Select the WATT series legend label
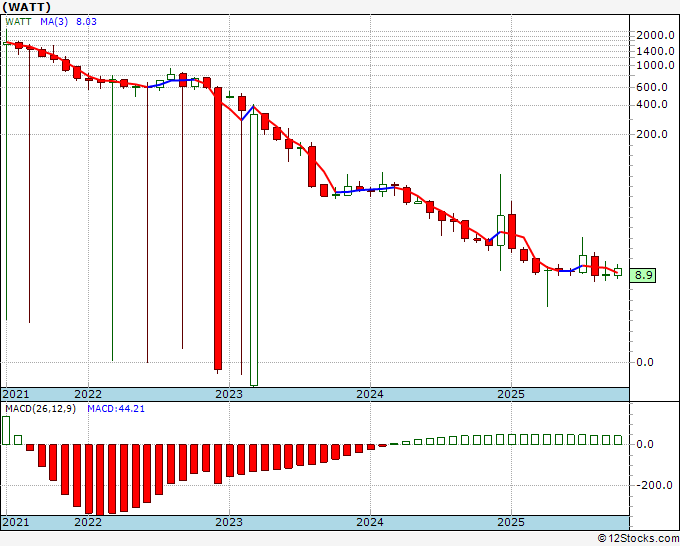Viewport: 680px width, 546px height. (x=18, y=22)
